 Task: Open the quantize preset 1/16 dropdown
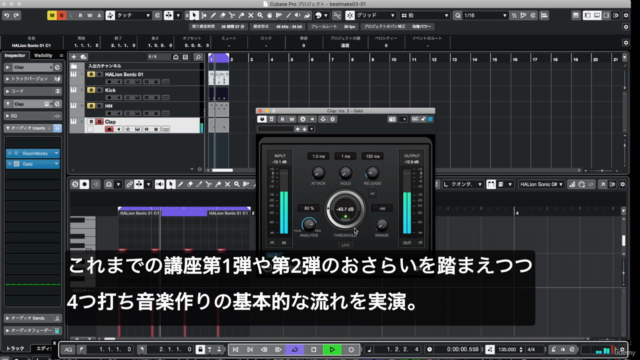[485, 16]
